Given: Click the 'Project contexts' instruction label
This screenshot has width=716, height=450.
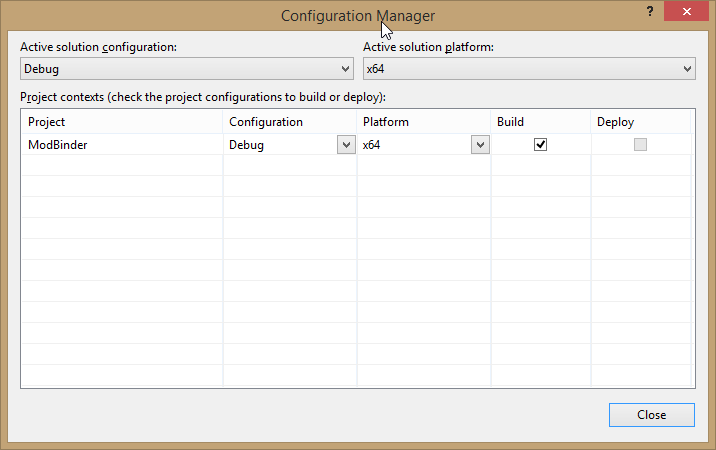Looking at the screenshot, I should [x=202, y=97].
